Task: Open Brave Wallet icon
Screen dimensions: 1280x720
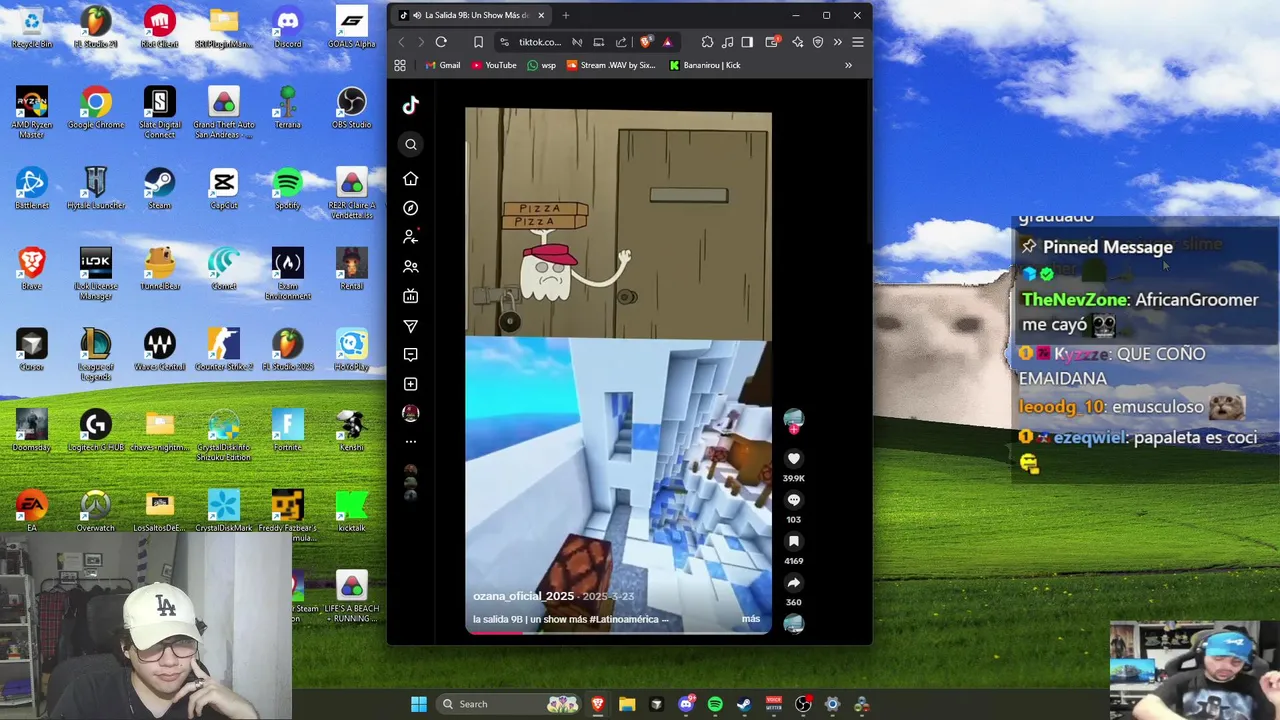Action: click(x=772, y=42)
